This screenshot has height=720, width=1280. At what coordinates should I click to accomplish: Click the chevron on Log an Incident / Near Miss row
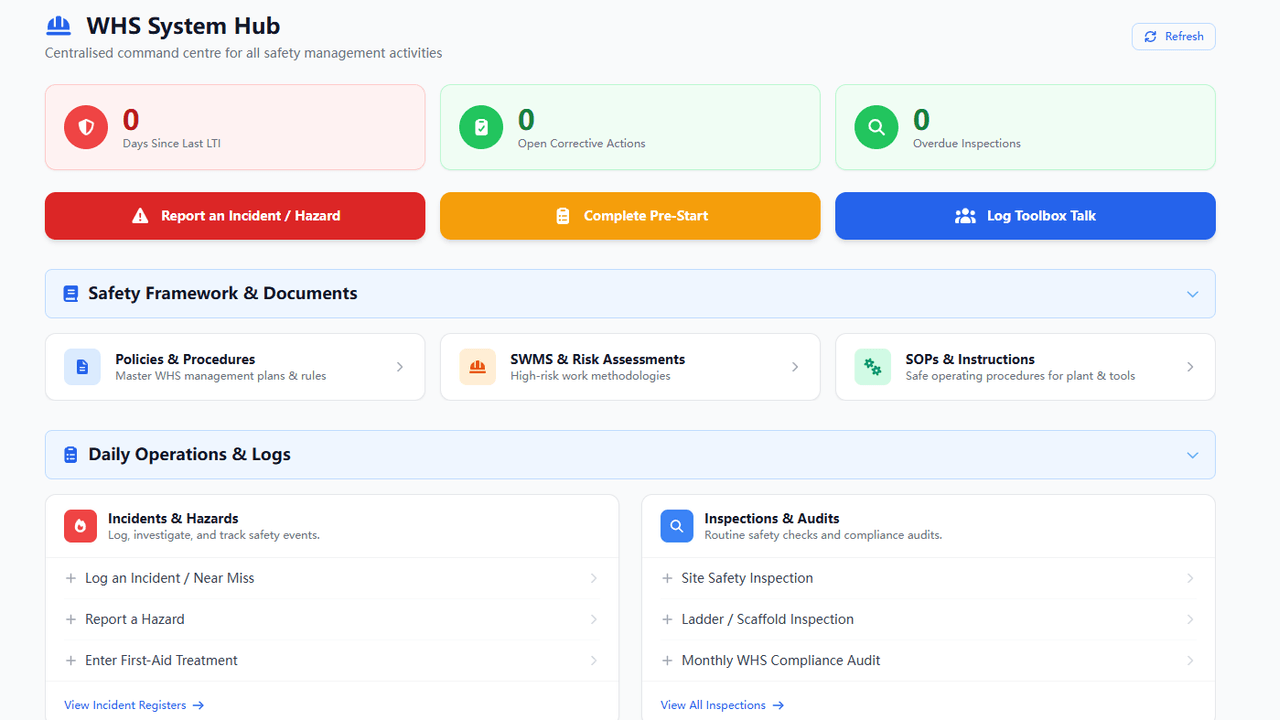click(594, 578)
